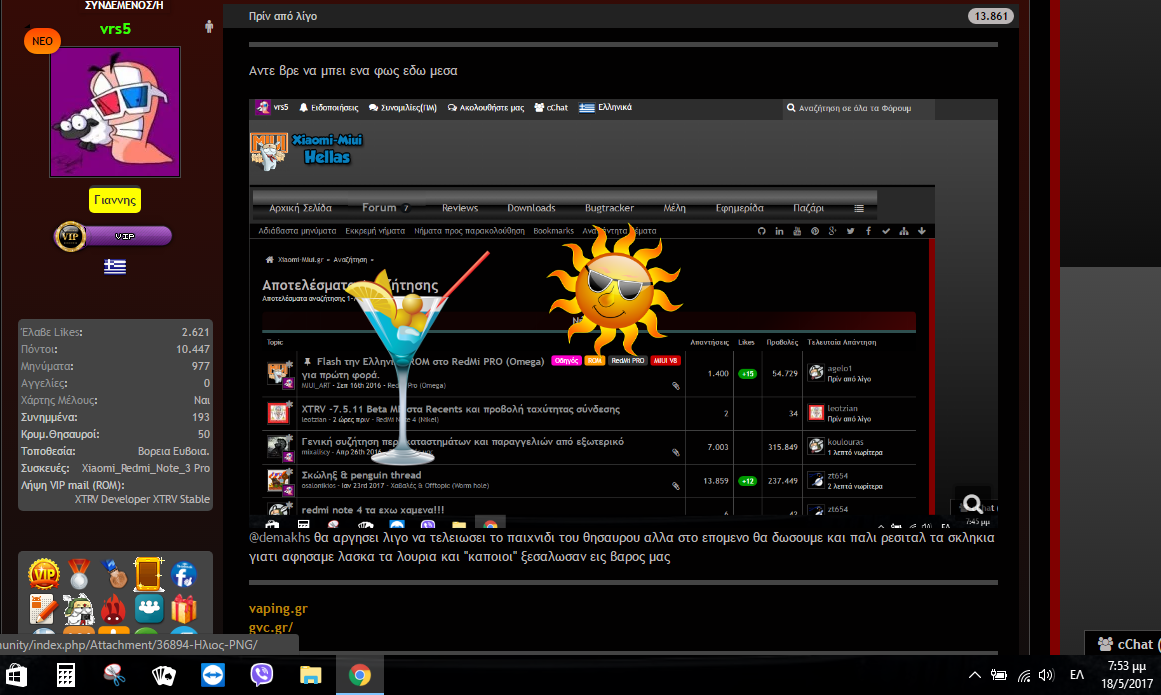1161x695 pixels.
Task: Click the volume speaker tray icon
Action: 1045,675
